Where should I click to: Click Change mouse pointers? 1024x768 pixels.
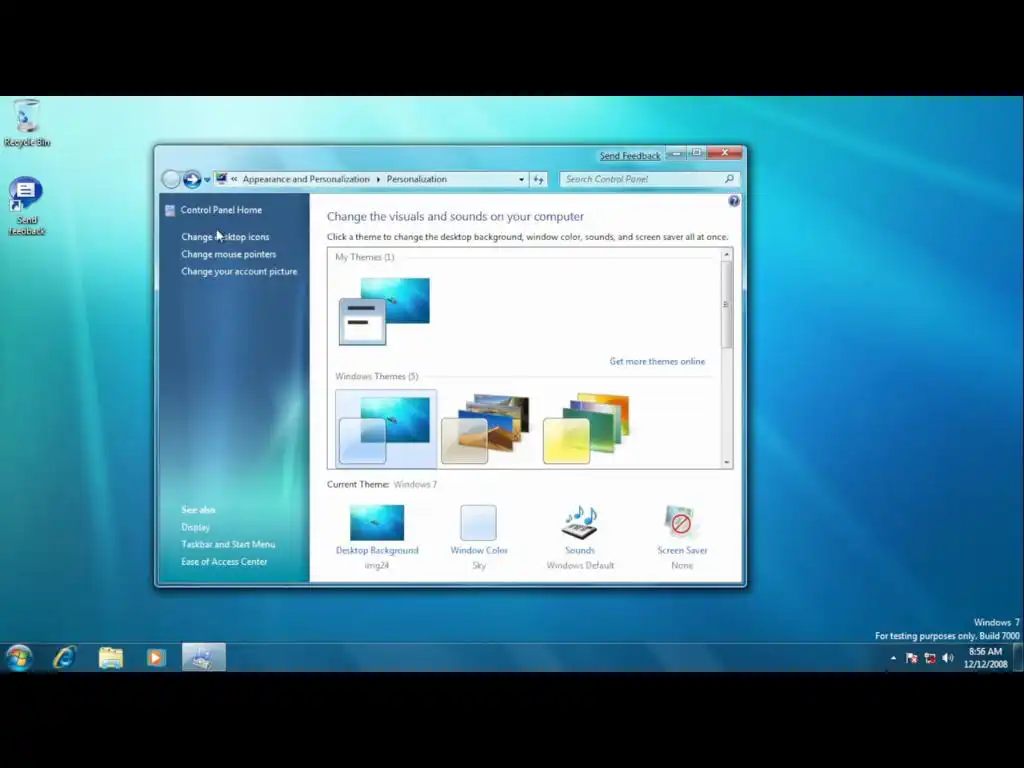(229, 254)
